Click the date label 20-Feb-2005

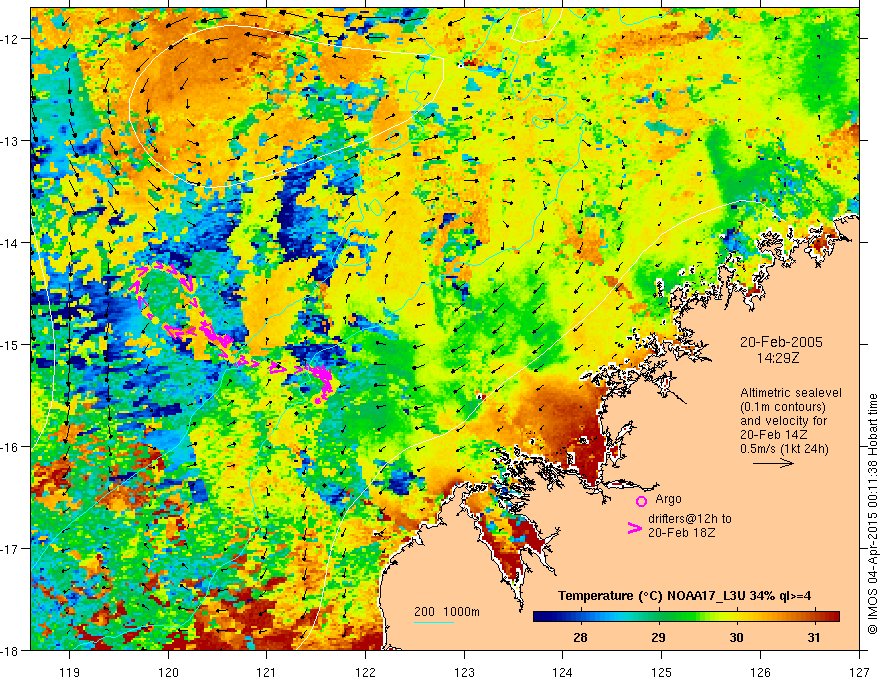pyautogui.click(x=781, y=342)
